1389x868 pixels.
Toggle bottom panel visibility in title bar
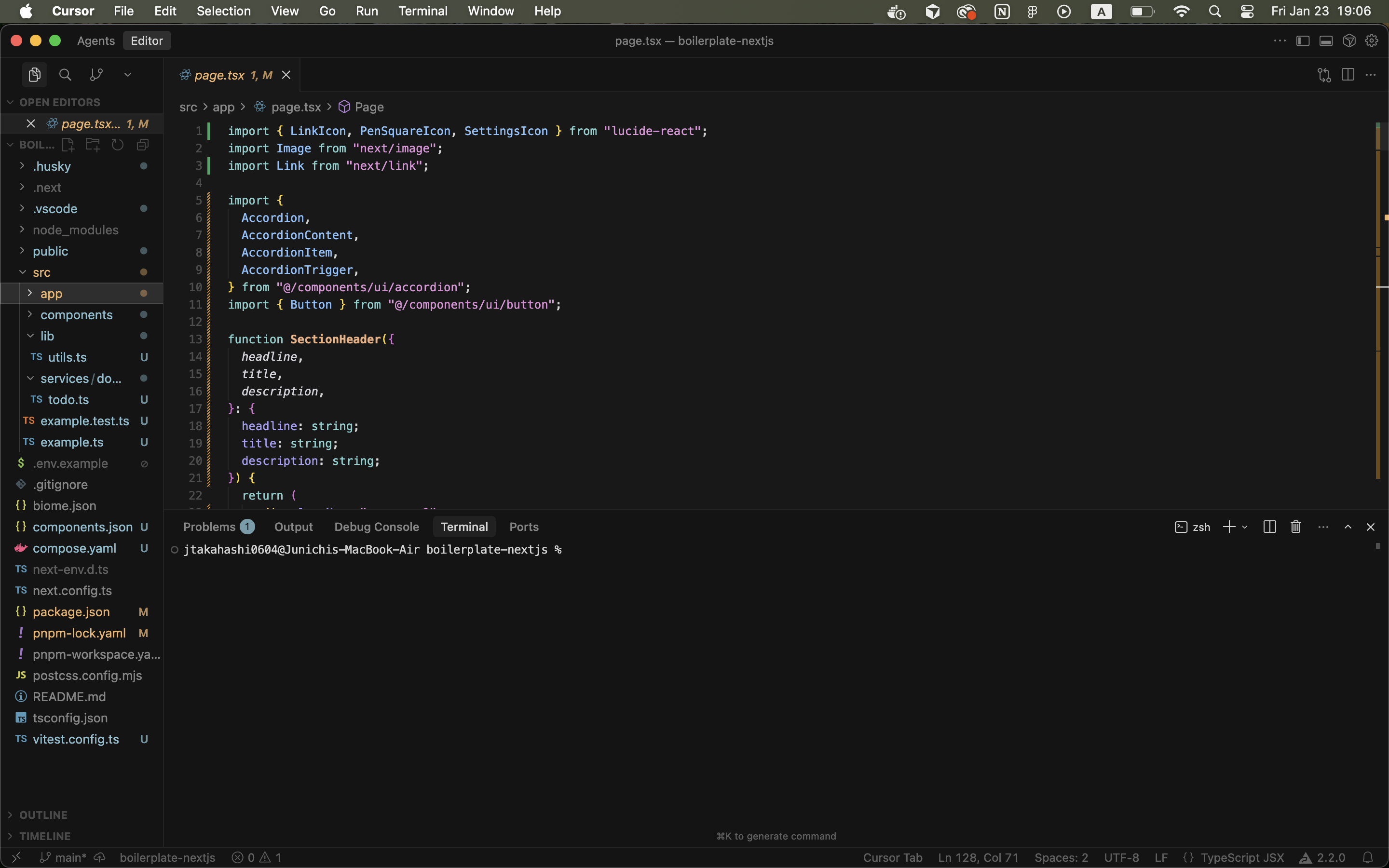tap(1326, 41)
